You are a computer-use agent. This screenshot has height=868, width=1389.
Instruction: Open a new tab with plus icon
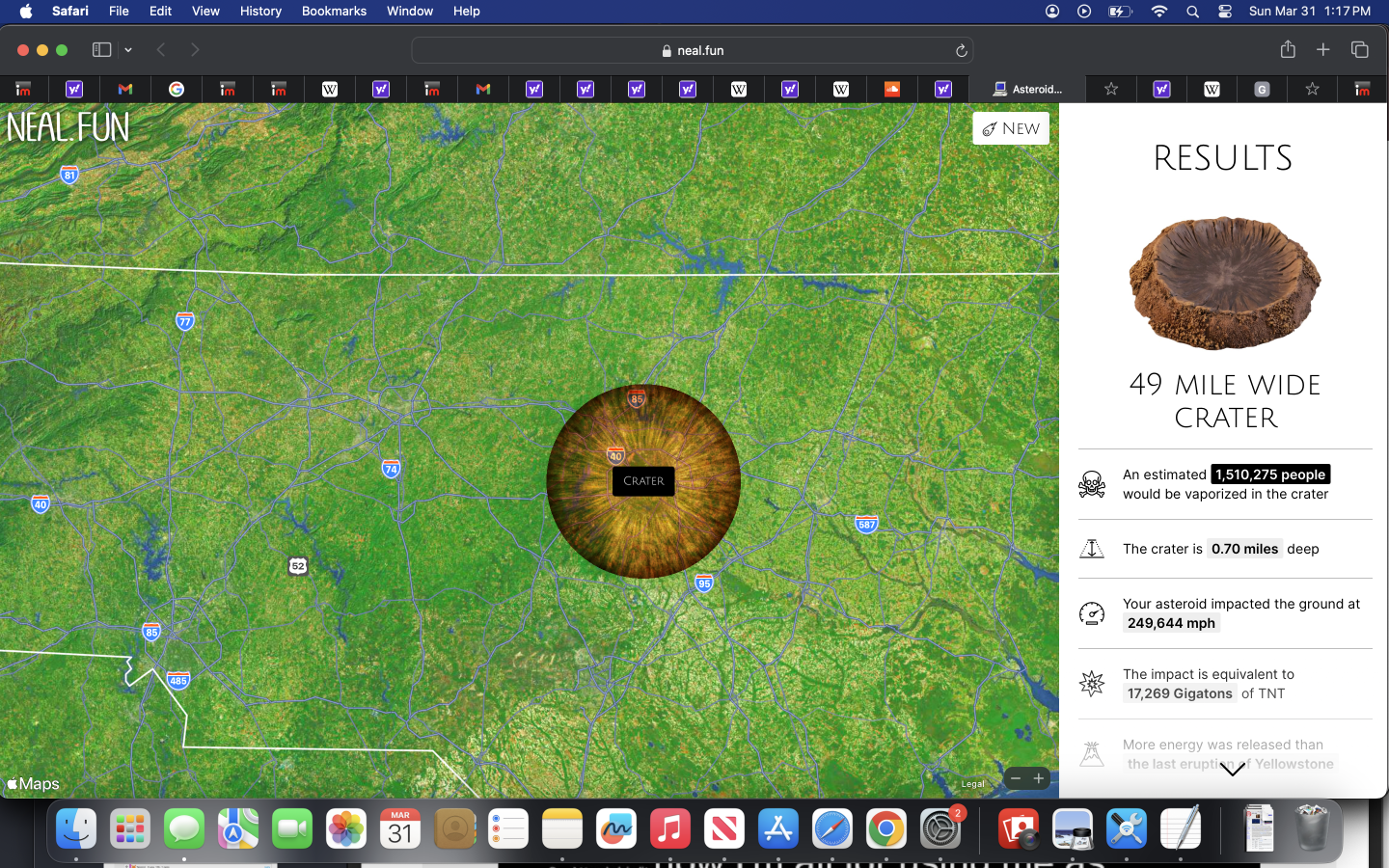(1323, 50)
